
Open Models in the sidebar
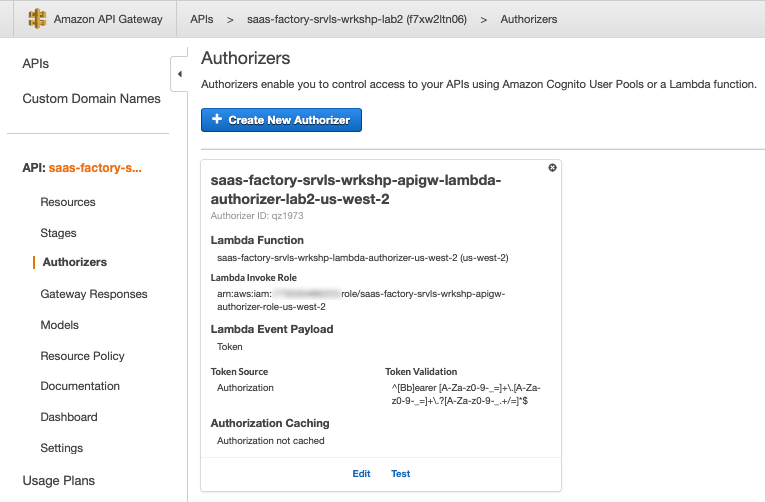tap(60, 325)
